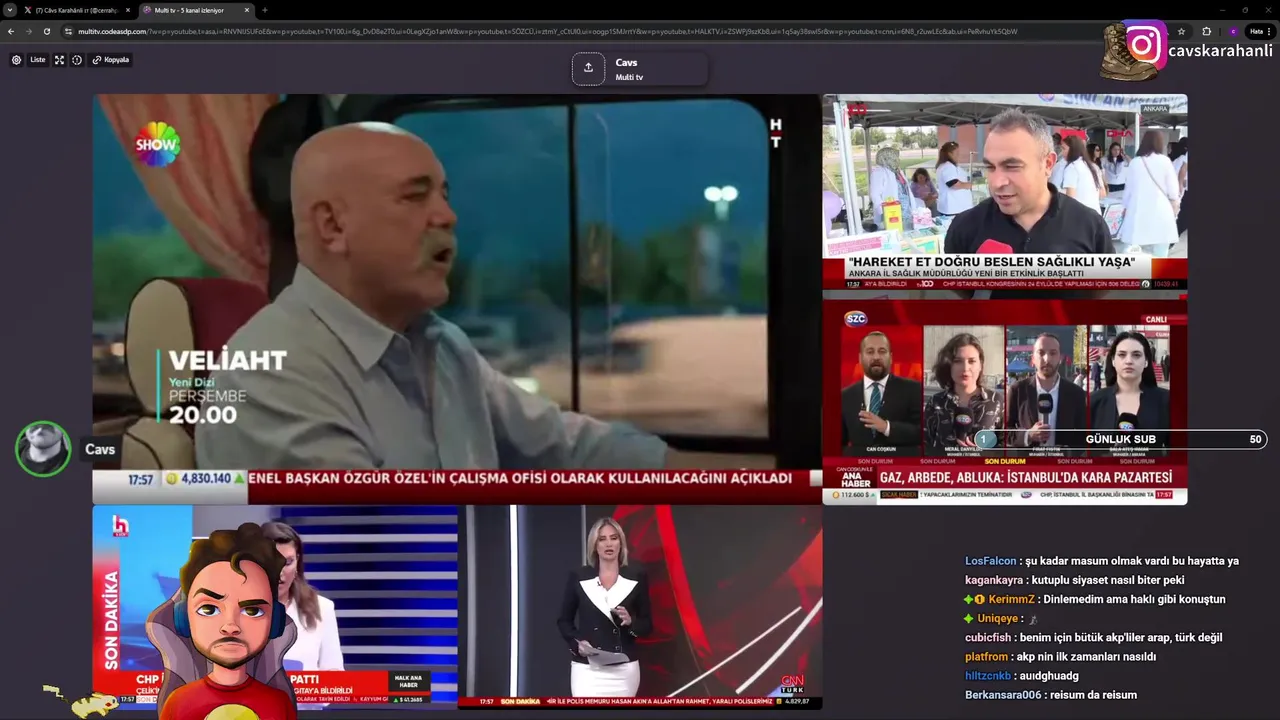Select the Multi tv - 5 kanal izleniyor tab

pos(195,10)
